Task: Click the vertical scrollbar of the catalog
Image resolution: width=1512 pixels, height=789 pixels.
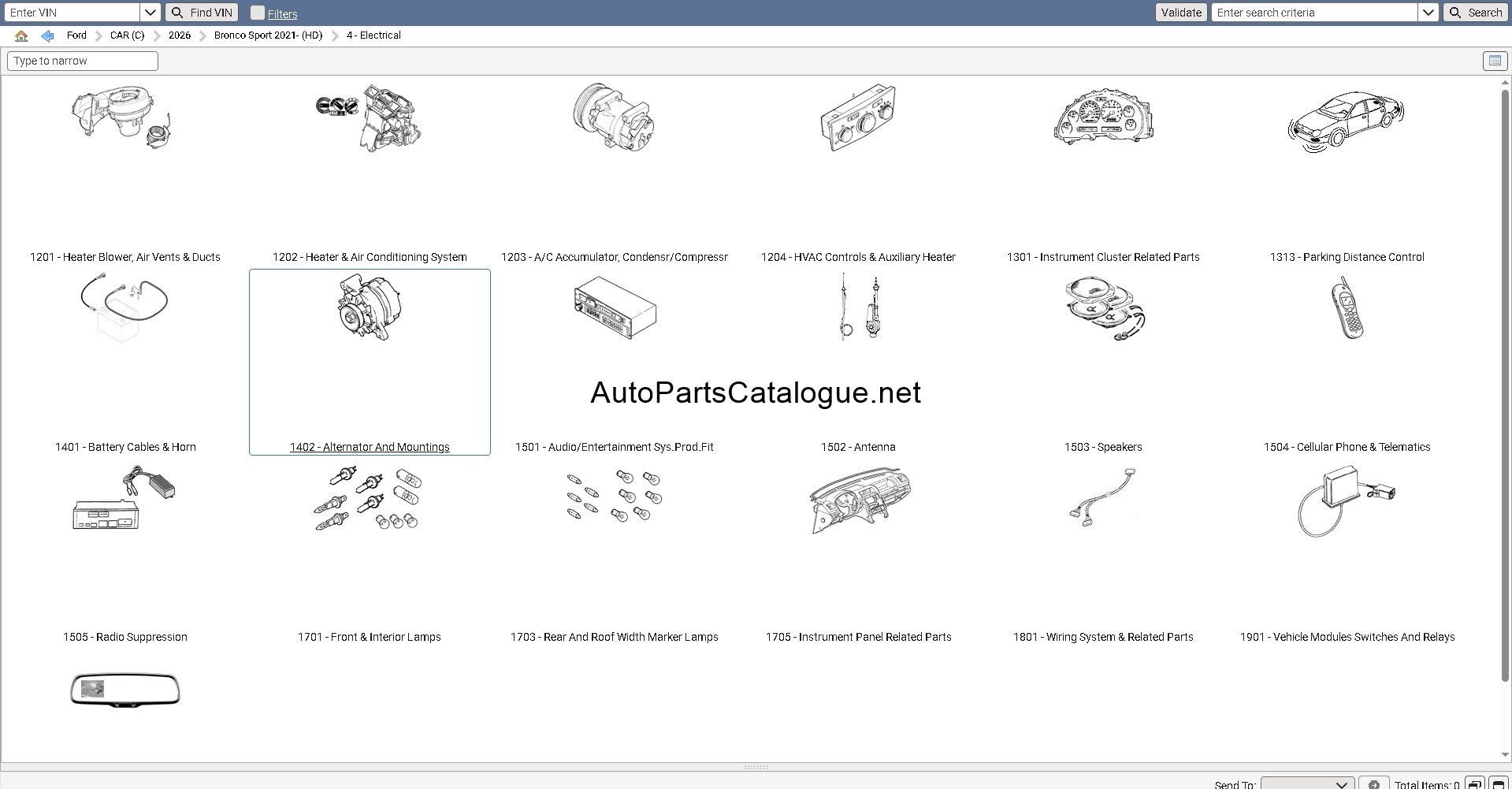Action: (1505, 386)
